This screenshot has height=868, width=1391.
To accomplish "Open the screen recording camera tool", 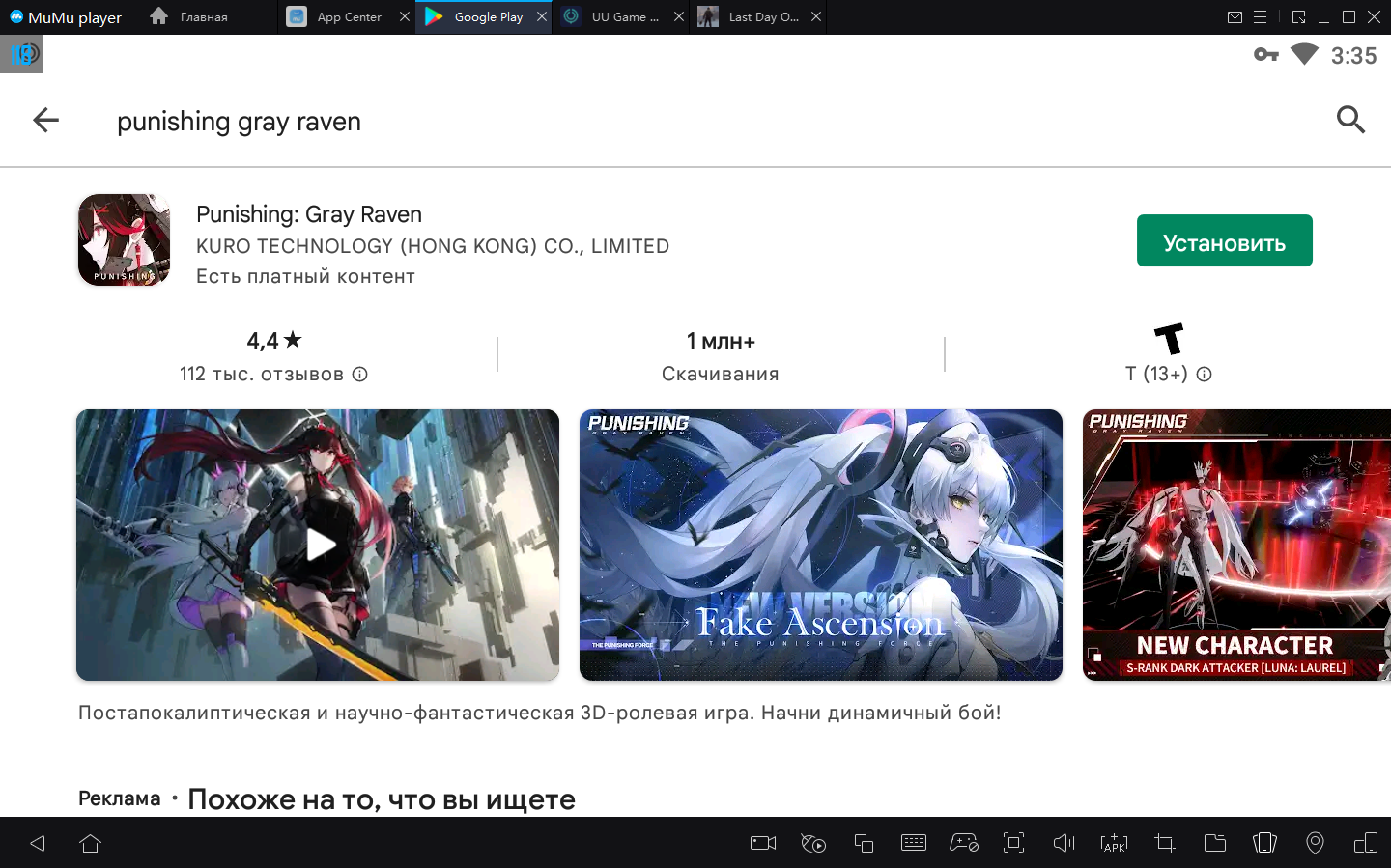I will tap(763, 843).
